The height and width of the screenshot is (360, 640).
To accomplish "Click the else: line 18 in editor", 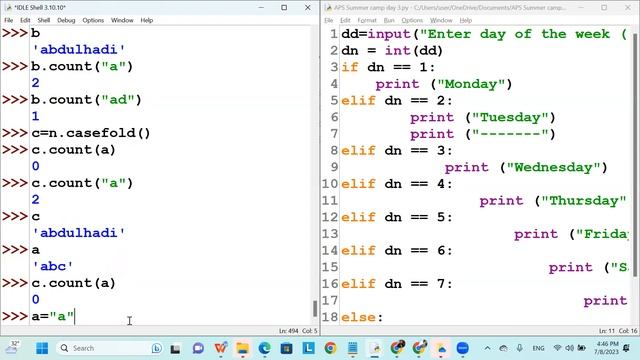I will click(x=362, y=317).
